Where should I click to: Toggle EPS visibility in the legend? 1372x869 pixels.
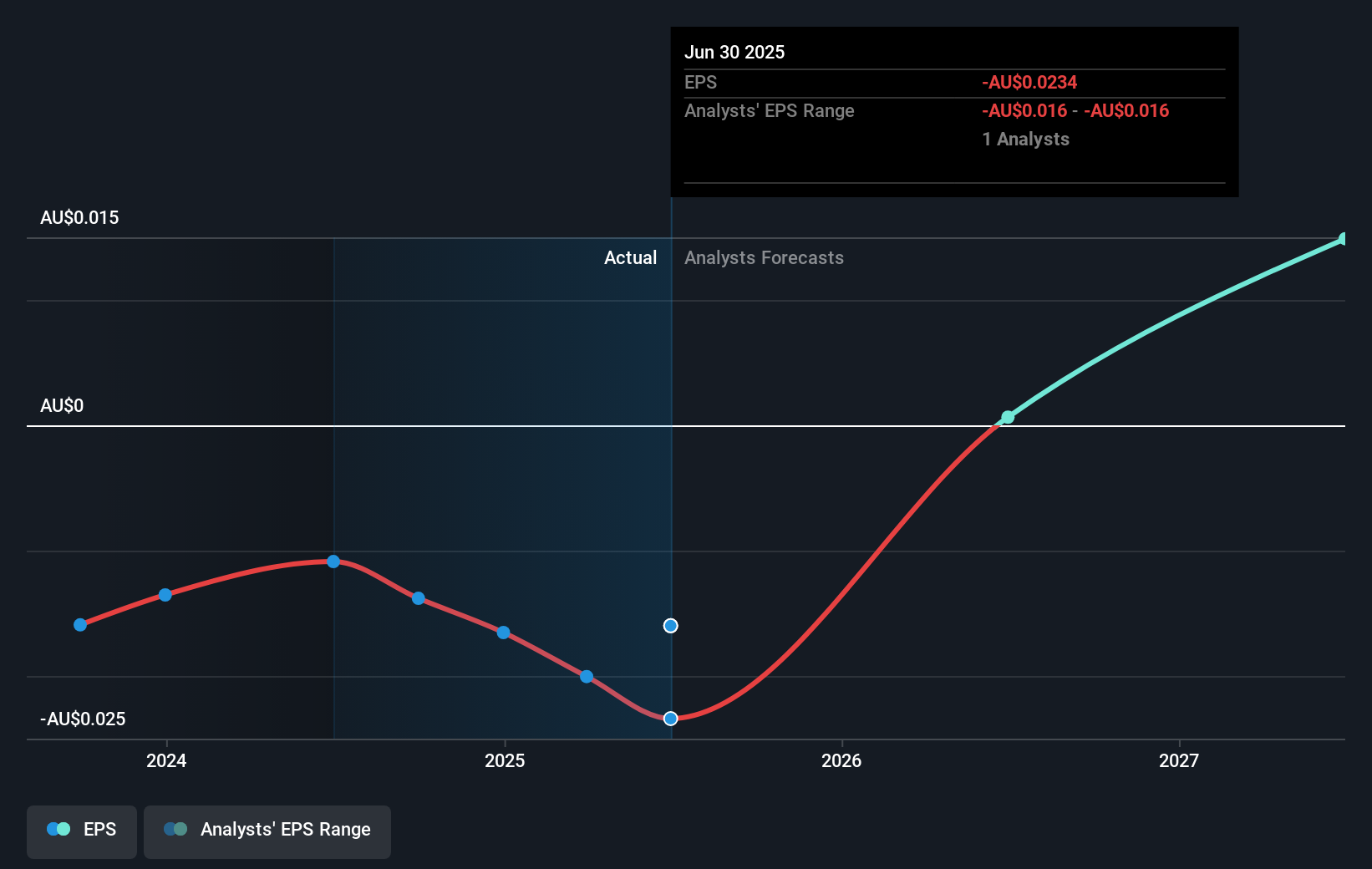[81, 830]
